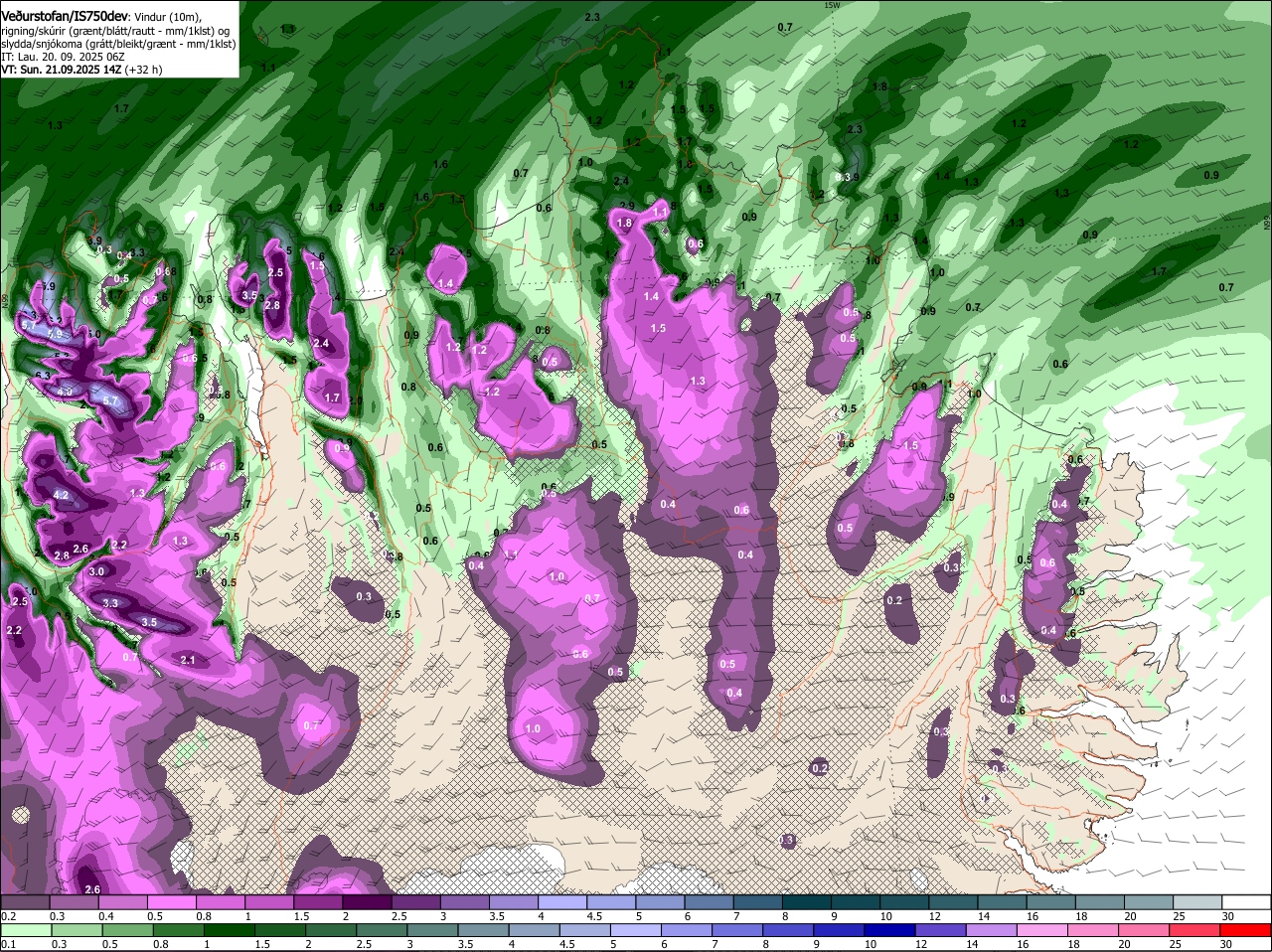Click the valid time "VT: Sun. 21.09.2025 14Z (+32 h)"
This screenshot has height=952, width=1272.
81,70
